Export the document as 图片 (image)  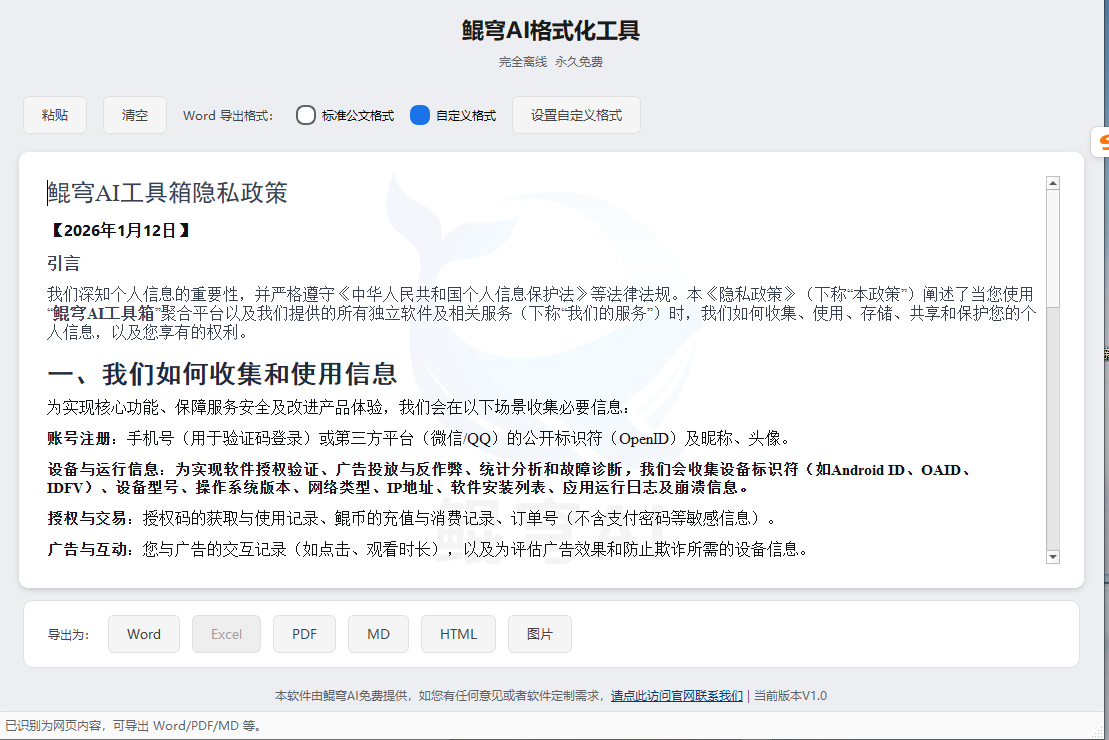(539, 633)
